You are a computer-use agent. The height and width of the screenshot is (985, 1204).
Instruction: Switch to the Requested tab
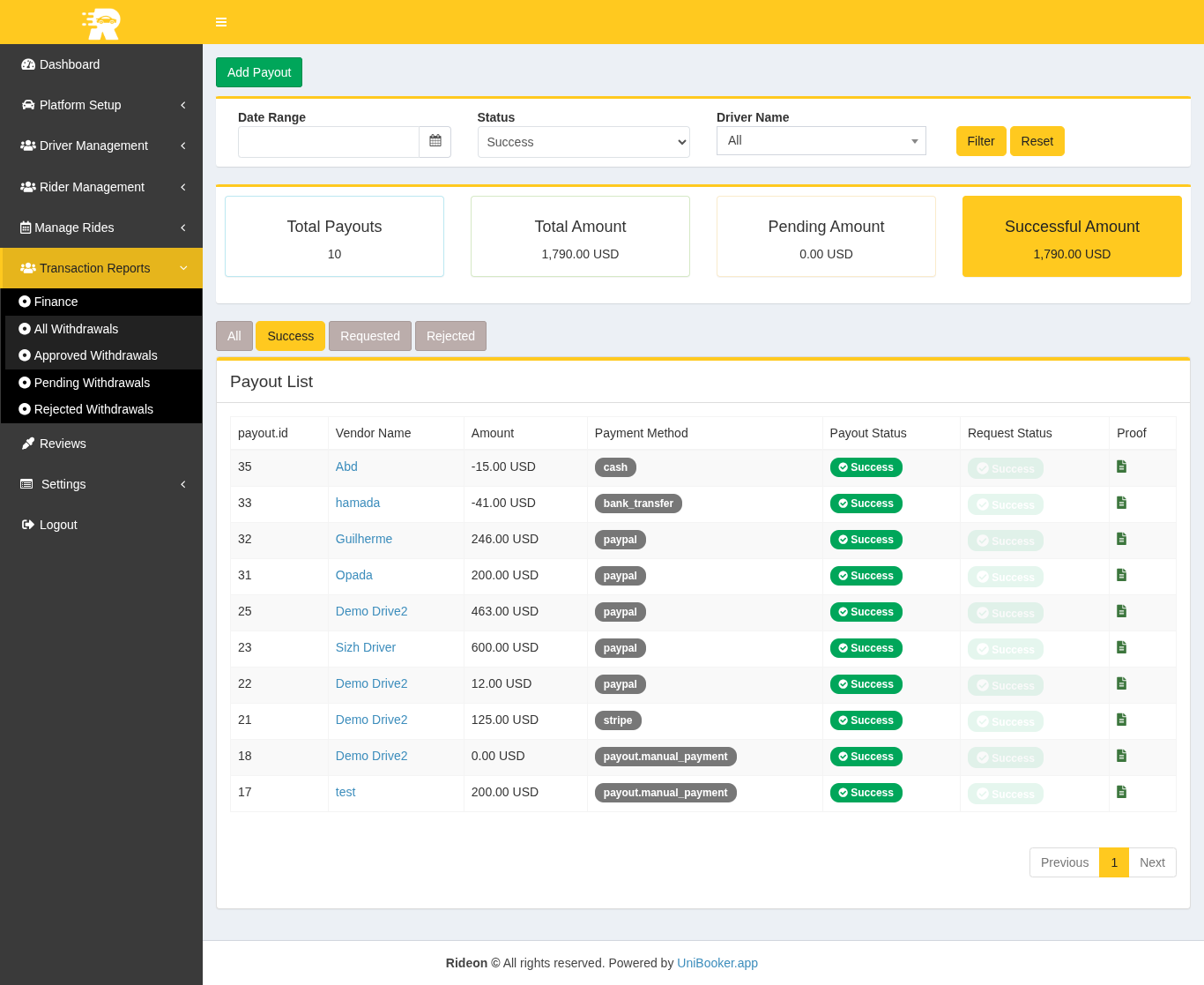click(x=369, y=336)
